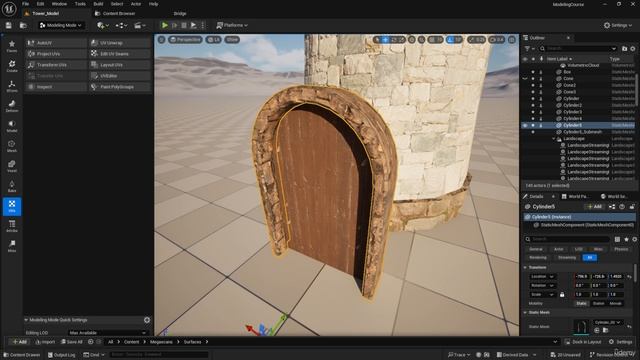Toggle the scale lock icon
This screenshot has height=360, width=640.
click(562, 294)
